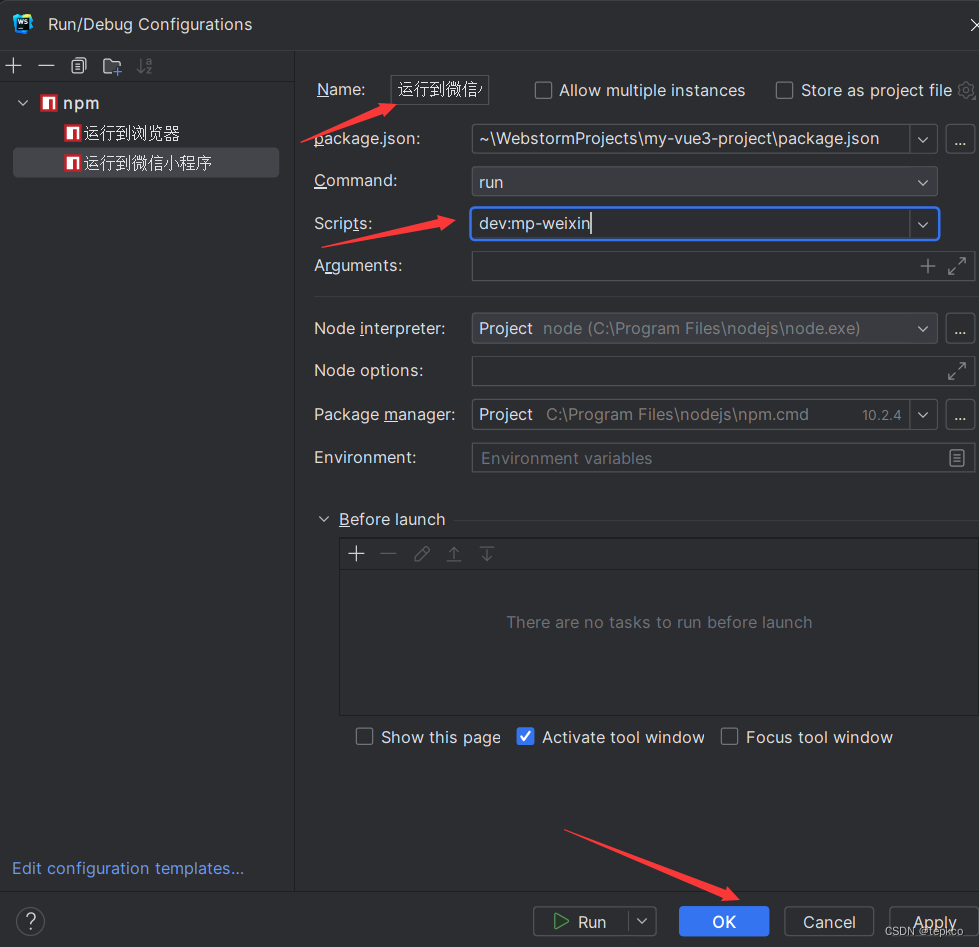Screen dimensions: 979x947
Task: Select the 运行到浏览器 configuration
Action: (x=132, y=133)
